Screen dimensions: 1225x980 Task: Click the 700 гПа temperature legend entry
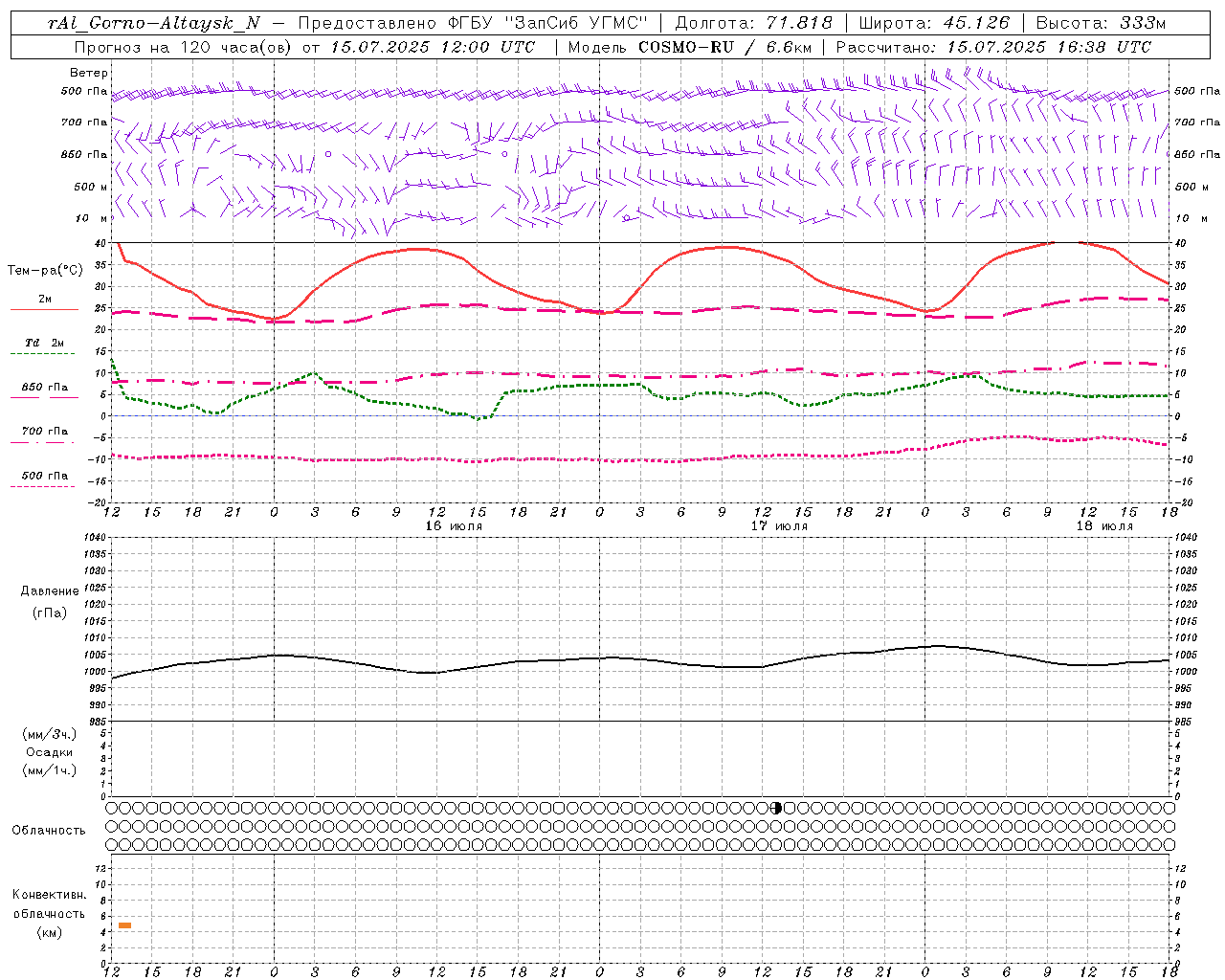(x=45, y=432)
